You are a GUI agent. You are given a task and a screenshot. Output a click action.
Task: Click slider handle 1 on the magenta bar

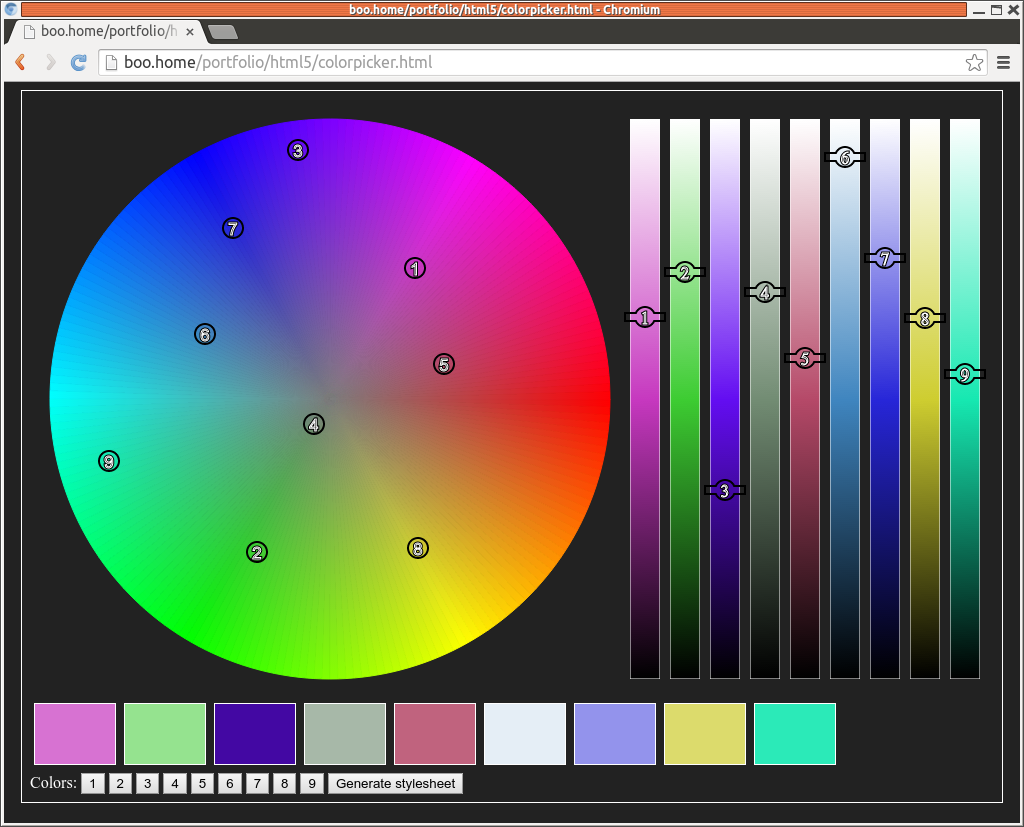(x=645, y=317)
